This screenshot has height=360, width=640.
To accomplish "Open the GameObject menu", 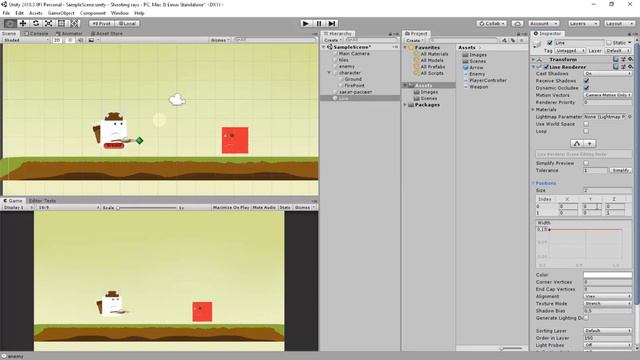I will [61, 13].
